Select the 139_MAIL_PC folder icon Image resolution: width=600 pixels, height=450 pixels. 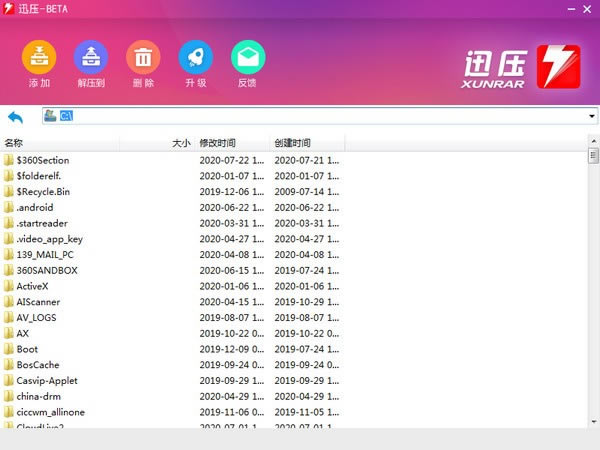(8, 254)
